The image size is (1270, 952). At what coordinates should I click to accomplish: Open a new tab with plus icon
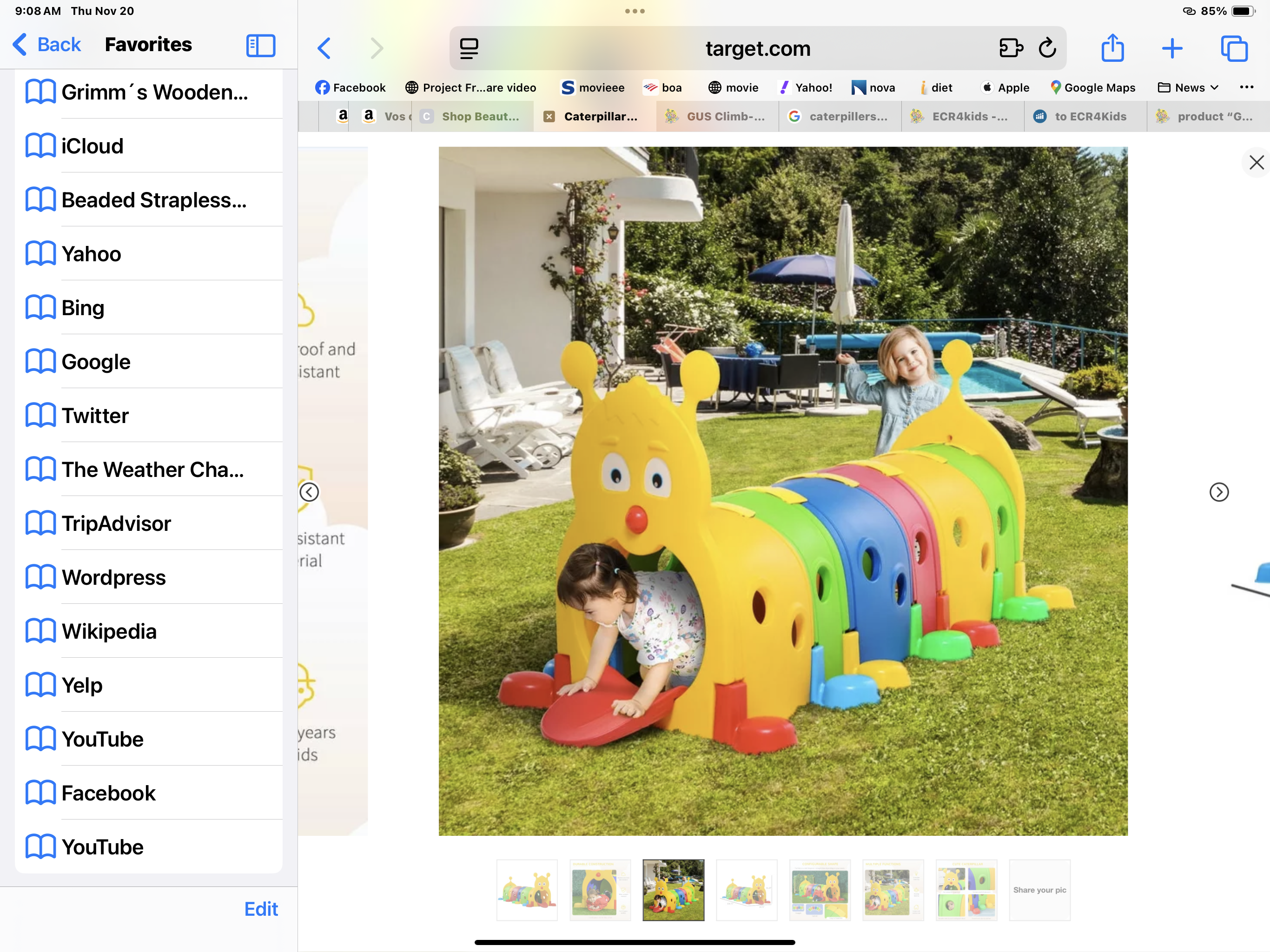(x=1172, y=48)
